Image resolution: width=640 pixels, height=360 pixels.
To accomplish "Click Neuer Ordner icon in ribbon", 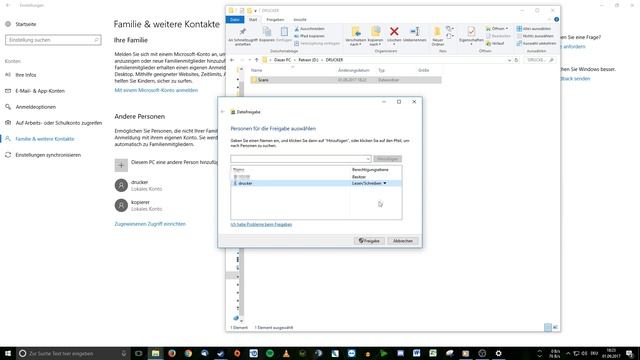I will coord(437,32).
